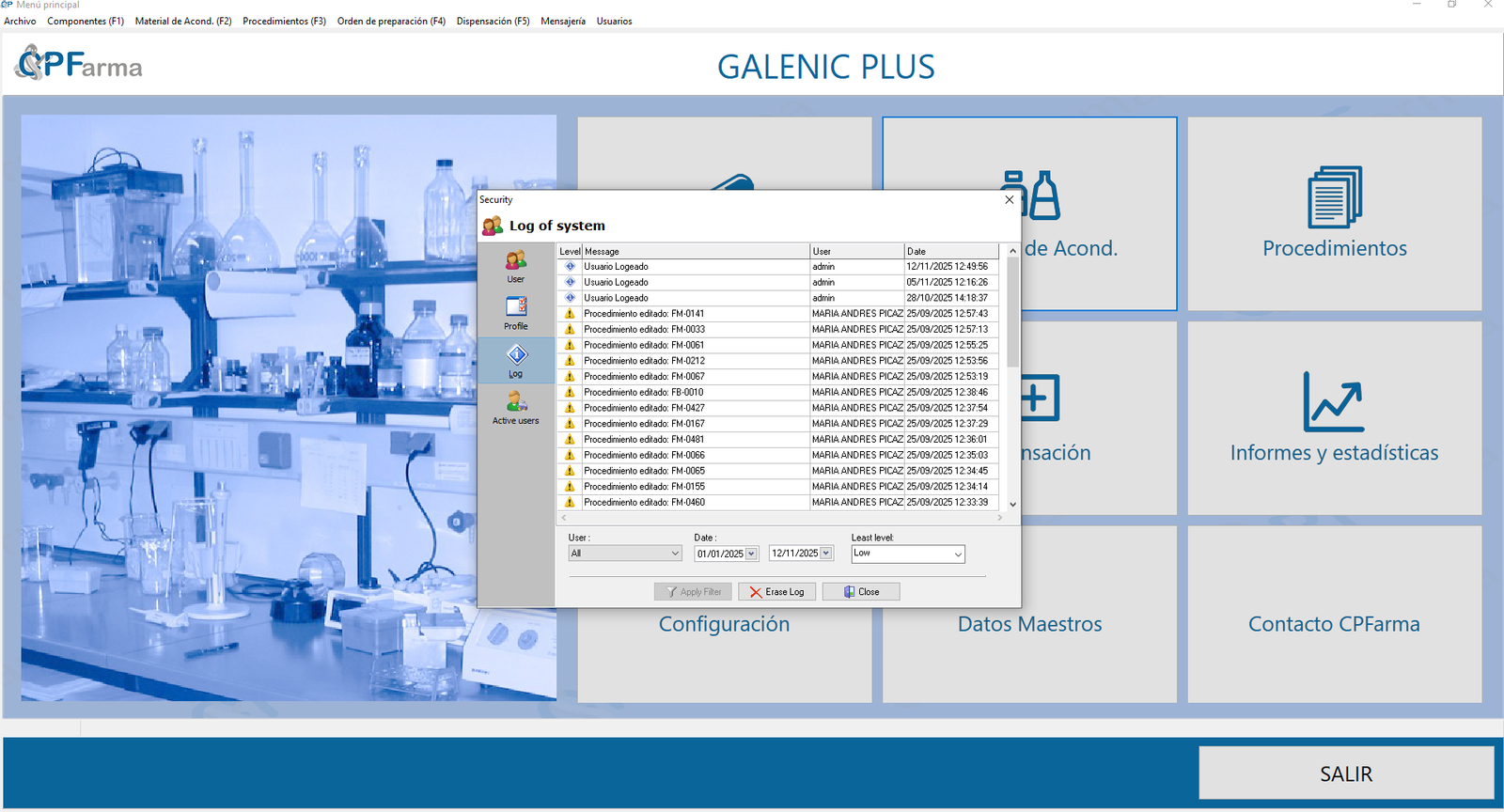This screenshot has width=1504, height=812.
Task: Open the Archivo menu
Action: [x=20, y=21]
